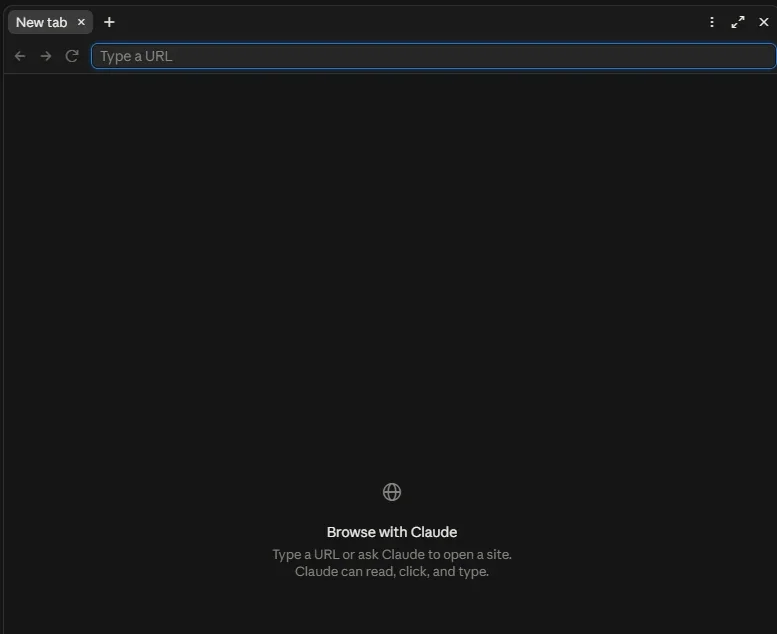Image resolution: width=777 pixels, height=634 pixels.
Task: Close the New tab tab
Action: tap(81, 22)
